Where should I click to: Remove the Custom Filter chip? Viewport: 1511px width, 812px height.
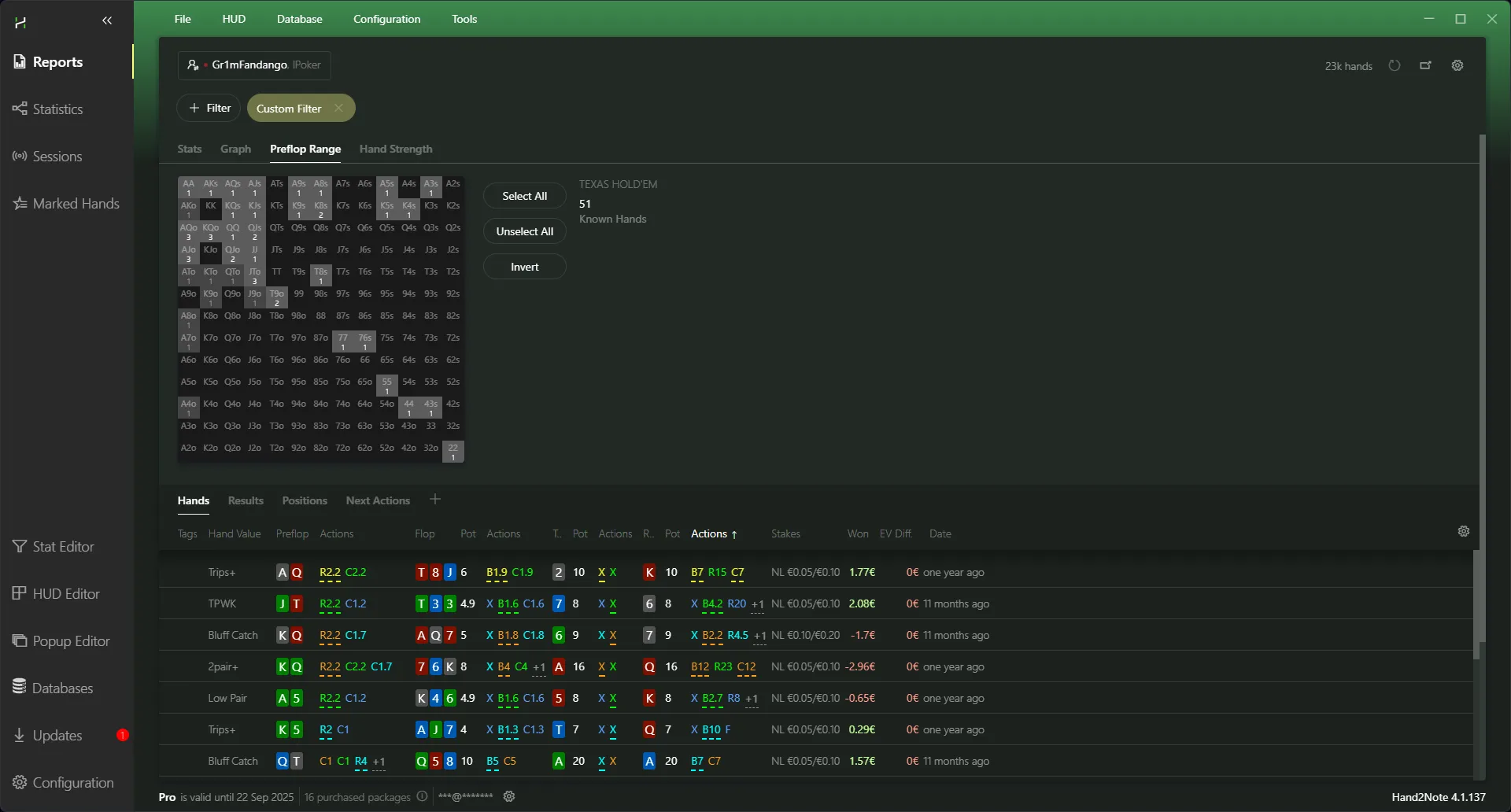coord(338,108)
